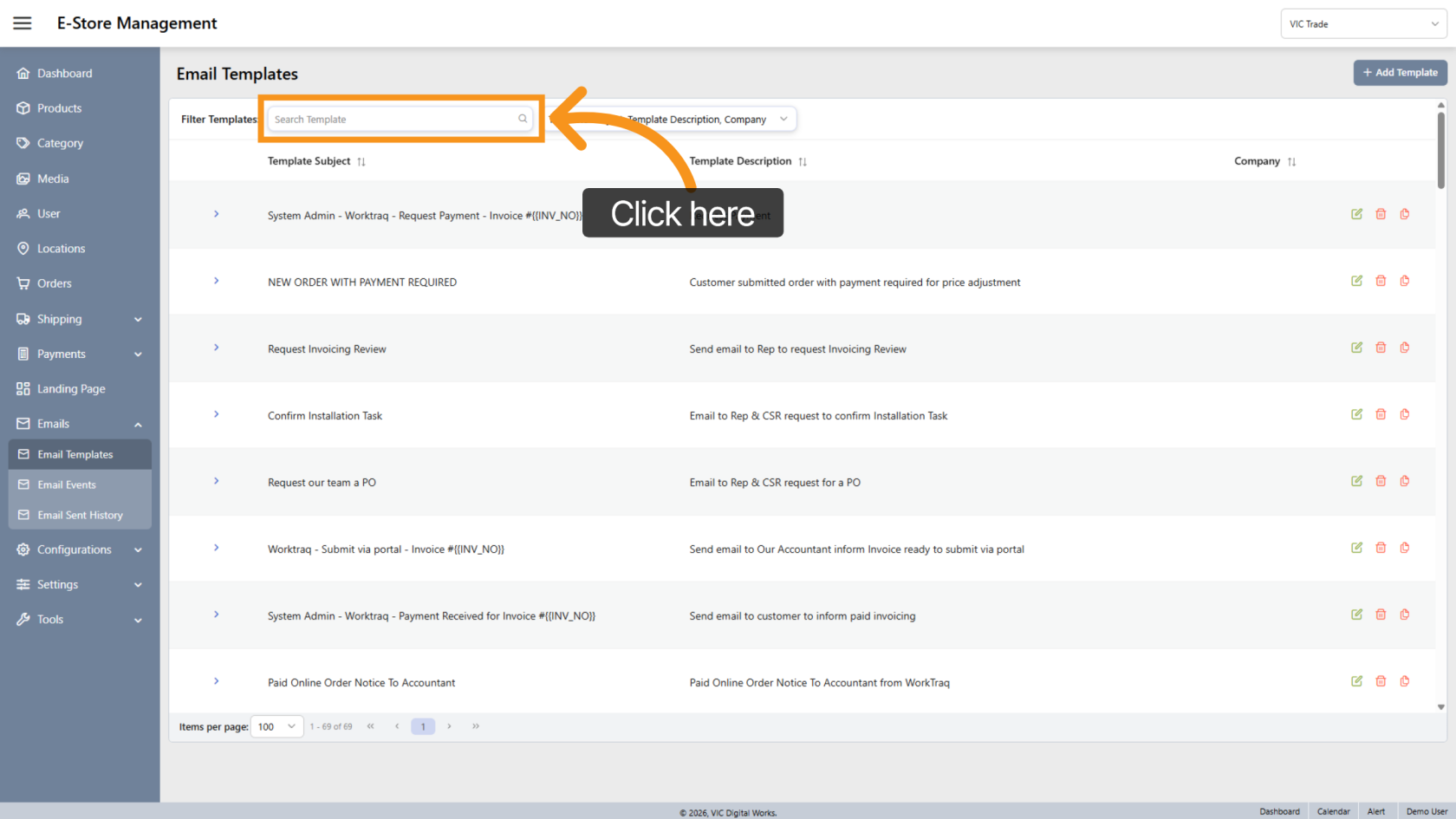Screen dimensions: 1456x819
Task: Open the hamburger menu icon
Action: coord(23,23)
